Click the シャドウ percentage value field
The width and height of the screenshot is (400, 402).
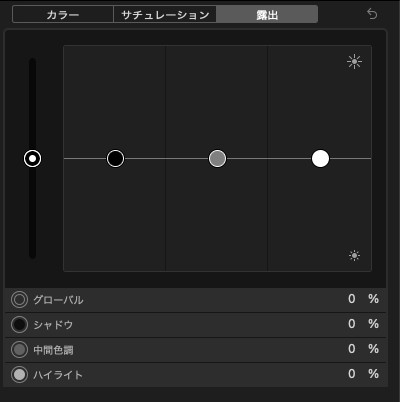tap(352, 324)
